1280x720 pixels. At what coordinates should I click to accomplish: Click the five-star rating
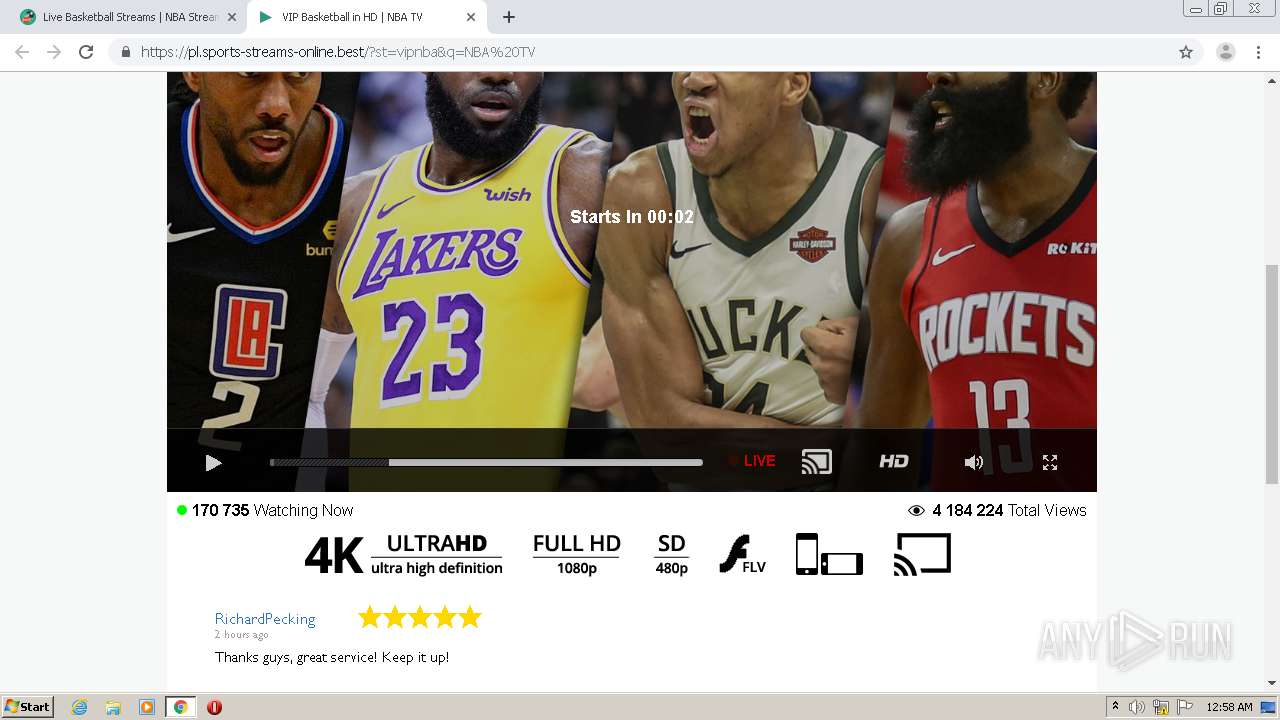point(420,617)
